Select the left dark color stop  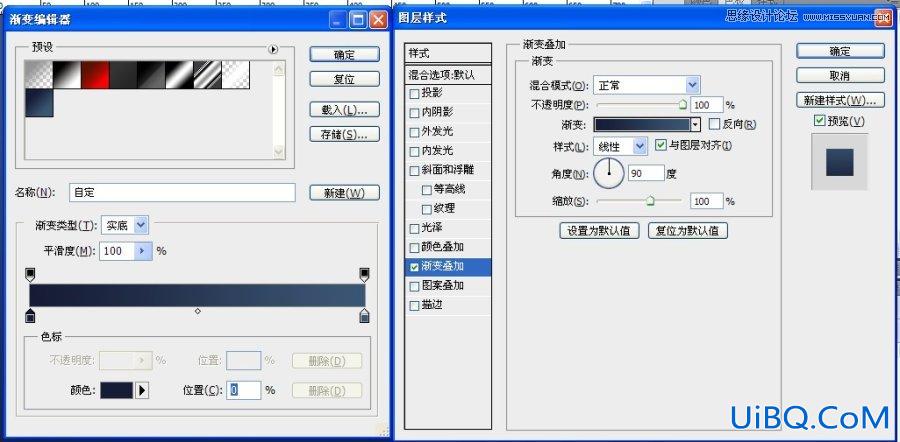[30, 316]
